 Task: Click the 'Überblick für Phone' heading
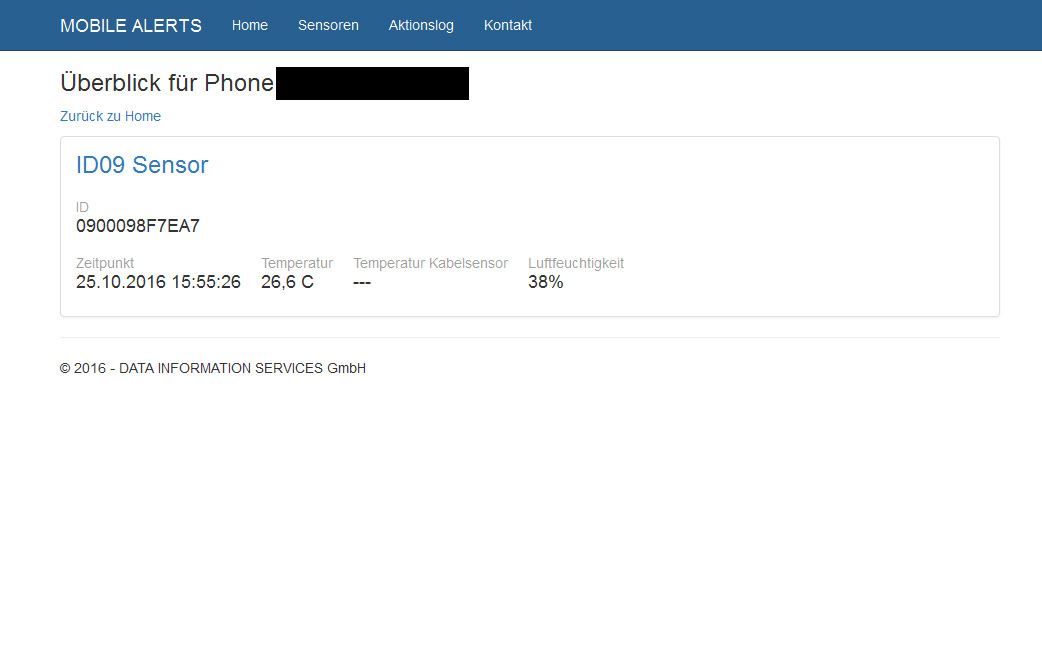tap(167, 83)
